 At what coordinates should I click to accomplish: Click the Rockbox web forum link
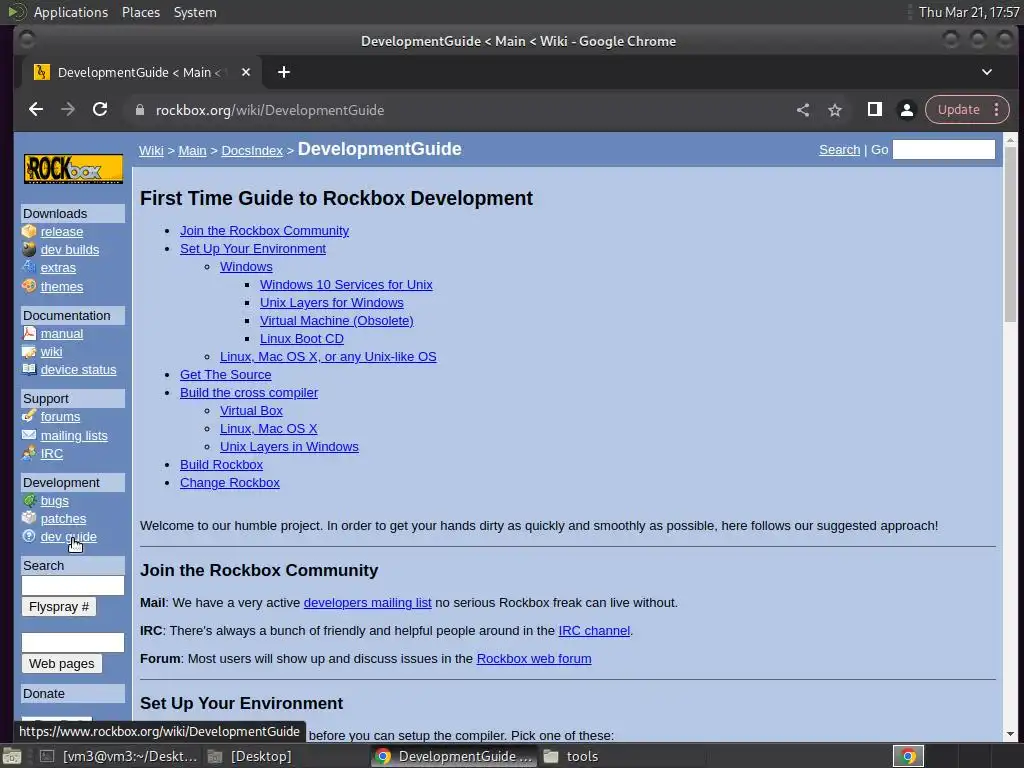[534, 659]
